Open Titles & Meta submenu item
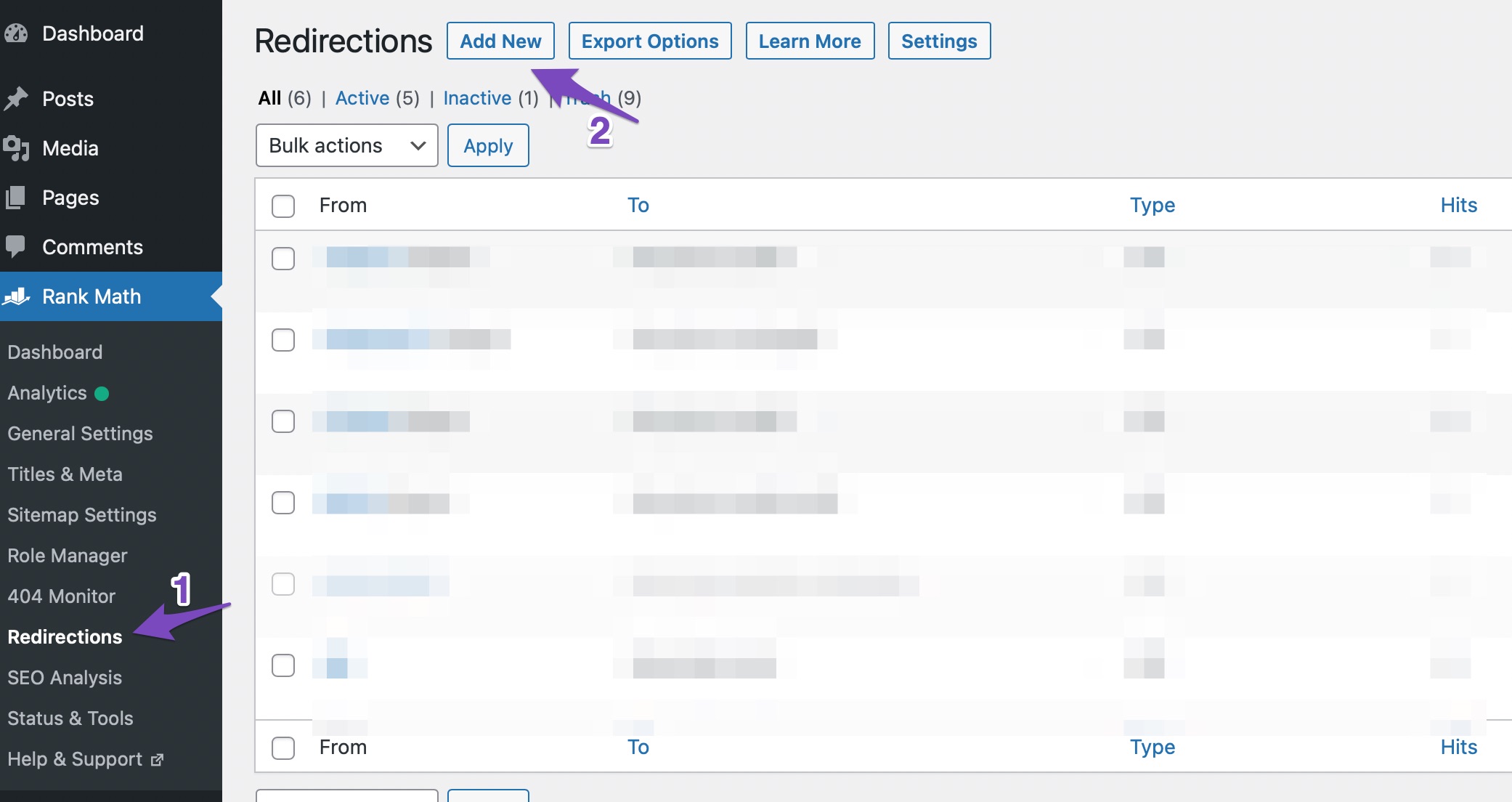This screenshot has width=1512, height=802. pos(65,474)
